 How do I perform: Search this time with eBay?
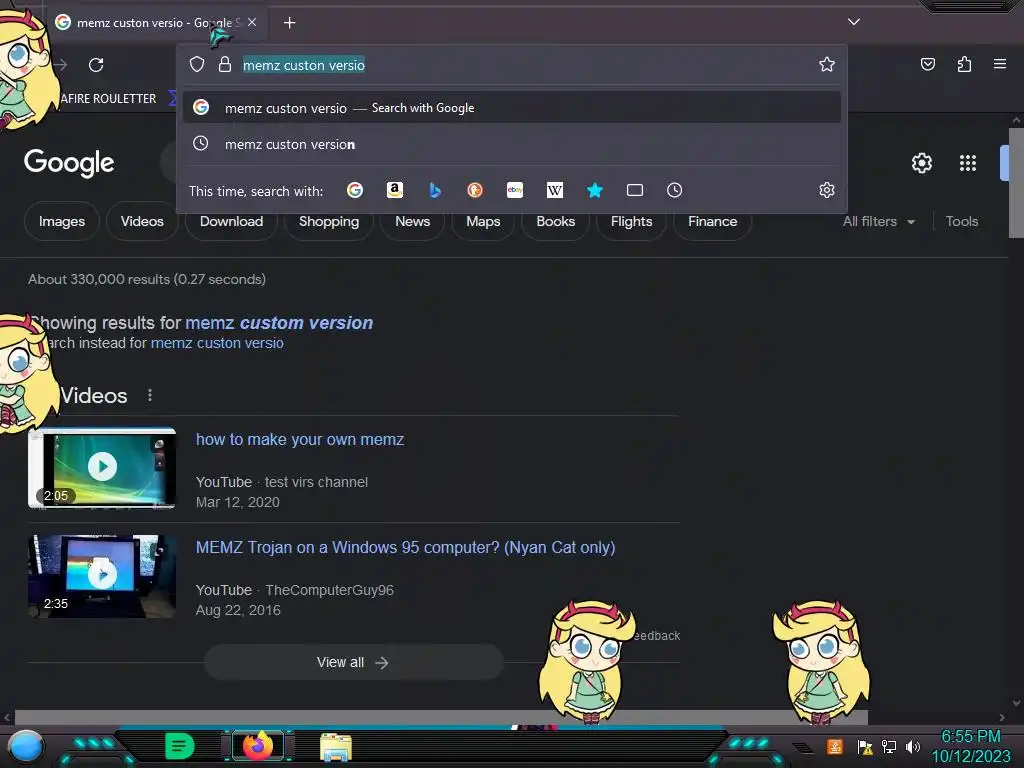pos(515,190)
